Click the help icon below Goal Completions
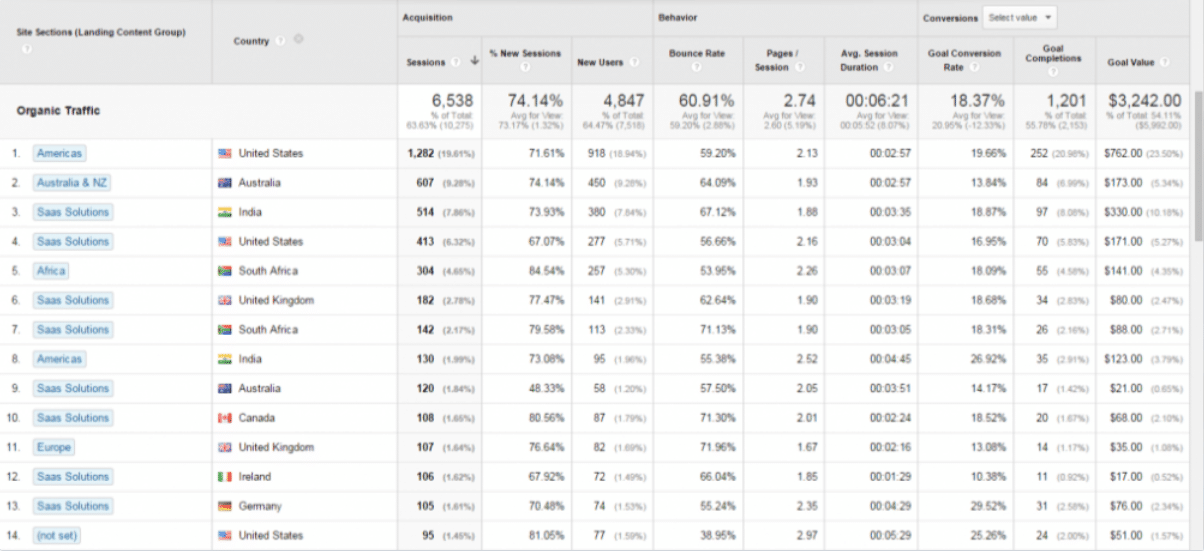This screenshot has height=551, width=1204. (x=1054, y=70)
